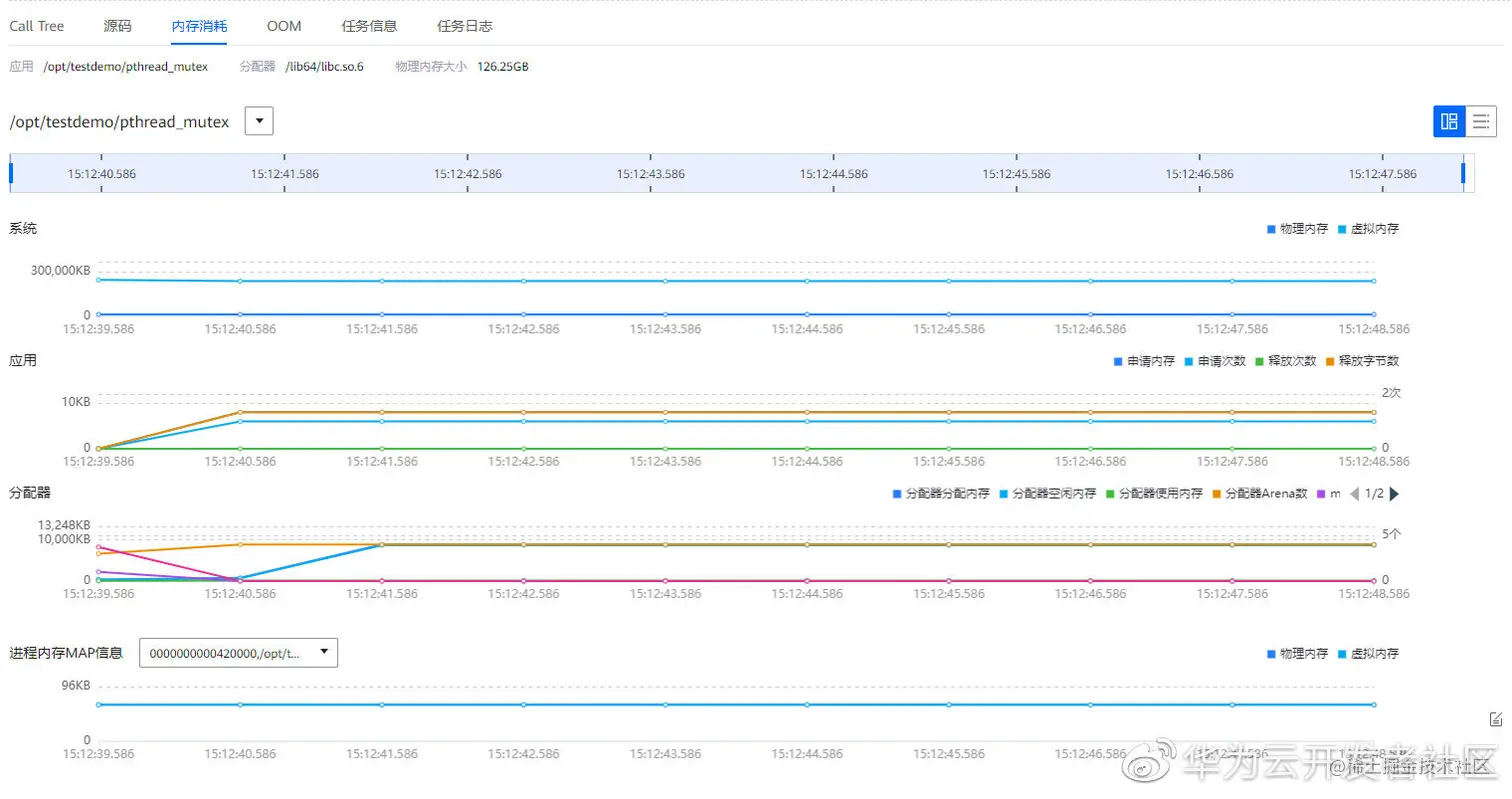Click the 126.25GB physical memory size value

point(503,67)
